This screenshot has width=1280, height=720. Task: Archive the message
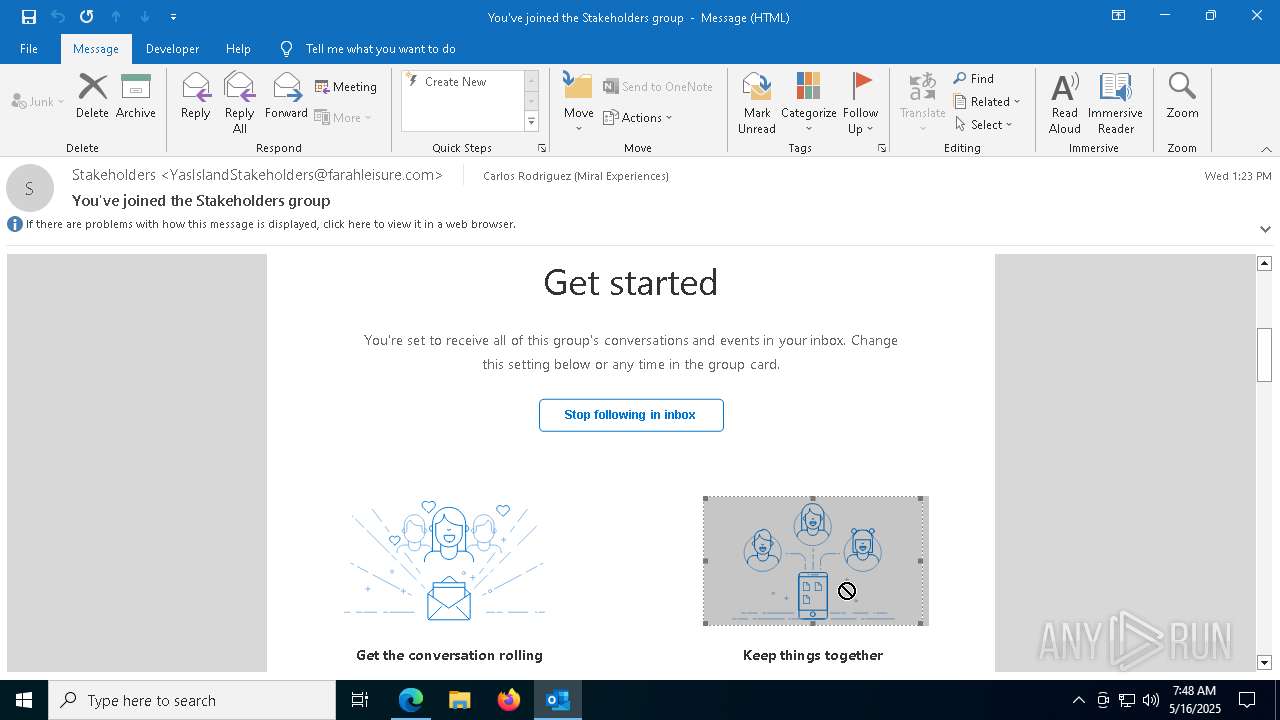pos(136,96)
